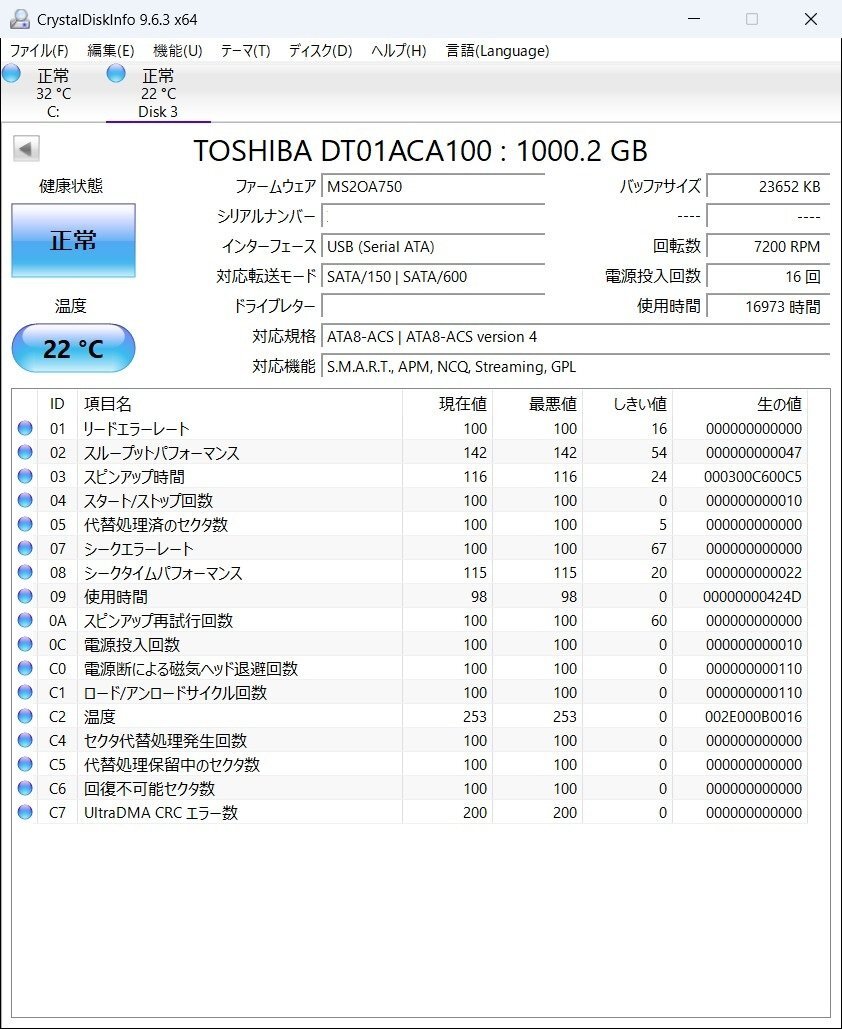
Task: Click raw value 000300C600C5
Action: coord(753,476)
